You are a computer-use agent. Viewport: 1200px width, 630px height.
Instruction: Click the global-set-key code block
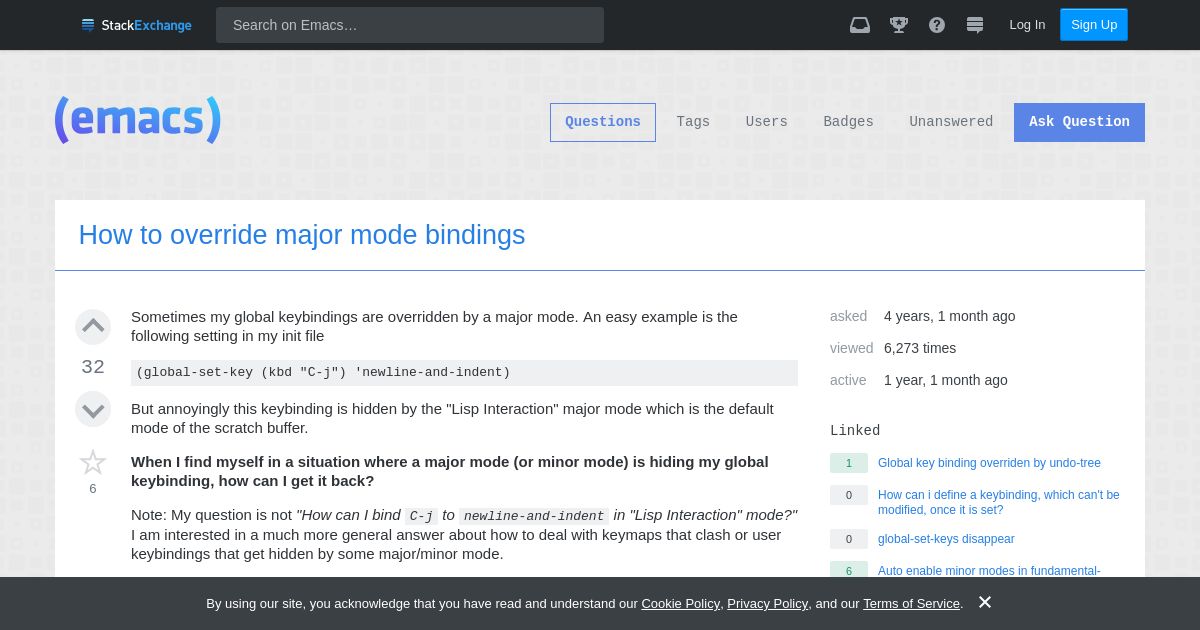click(x=464, y=373)
